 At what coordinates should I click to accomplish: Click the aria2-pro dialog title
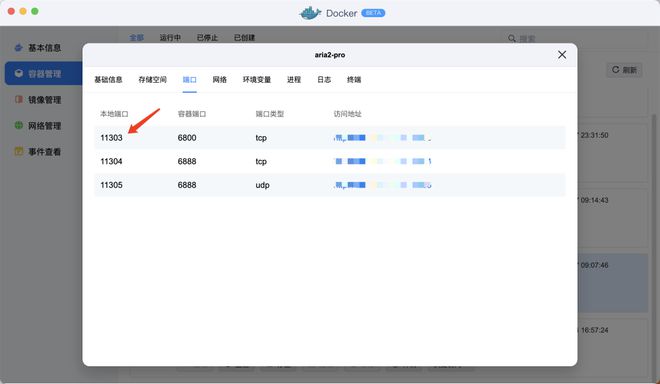330,55
